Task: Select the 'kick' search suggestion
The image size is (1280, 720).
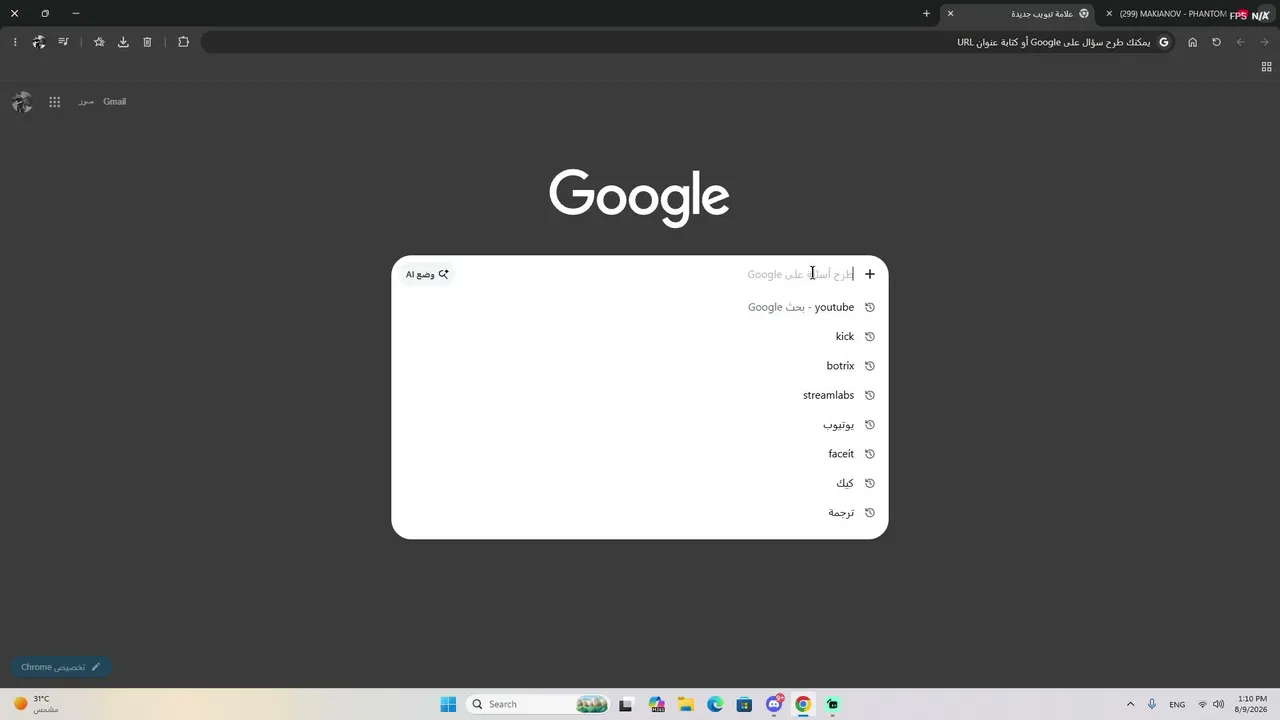Action: (x=640, y=337)
